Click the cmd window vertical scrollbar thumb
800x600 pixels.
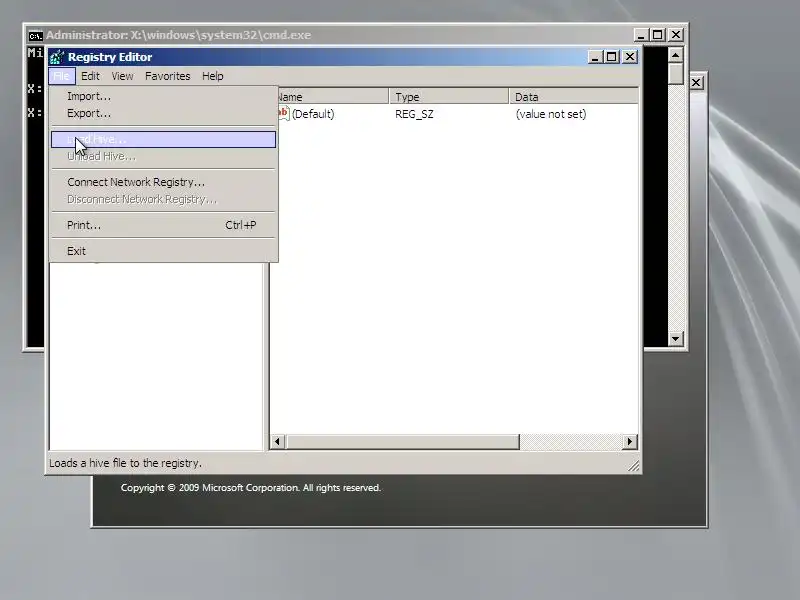tap(676, 74)
